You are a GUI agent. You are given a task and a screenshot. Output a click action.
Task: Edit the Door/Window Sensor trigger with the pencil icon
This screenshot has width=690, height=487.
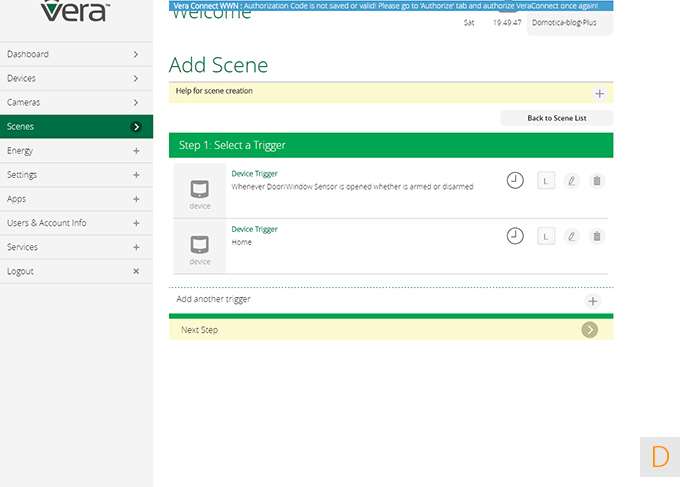(571, 181)
